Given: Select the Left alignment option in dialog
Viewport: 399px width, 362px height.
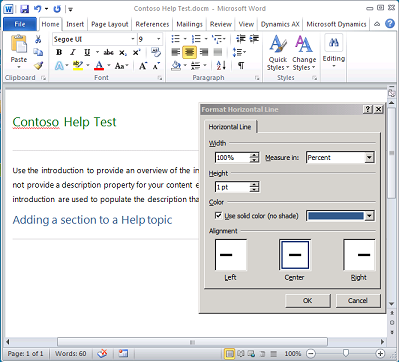Looking at the screenshot, I should pyautogui.click(x=230, y=255).
